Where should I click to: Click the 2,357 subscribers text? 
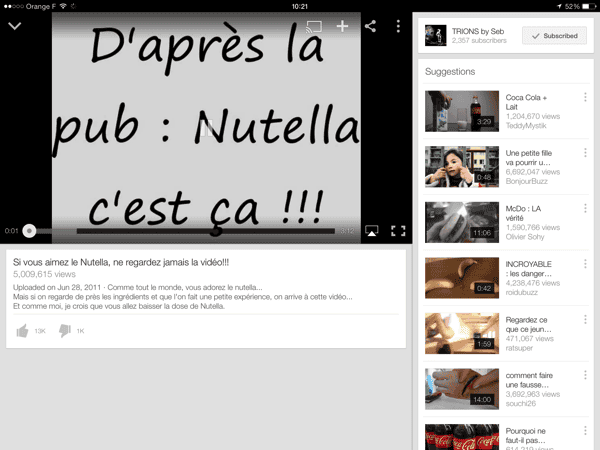coord(479,41)
